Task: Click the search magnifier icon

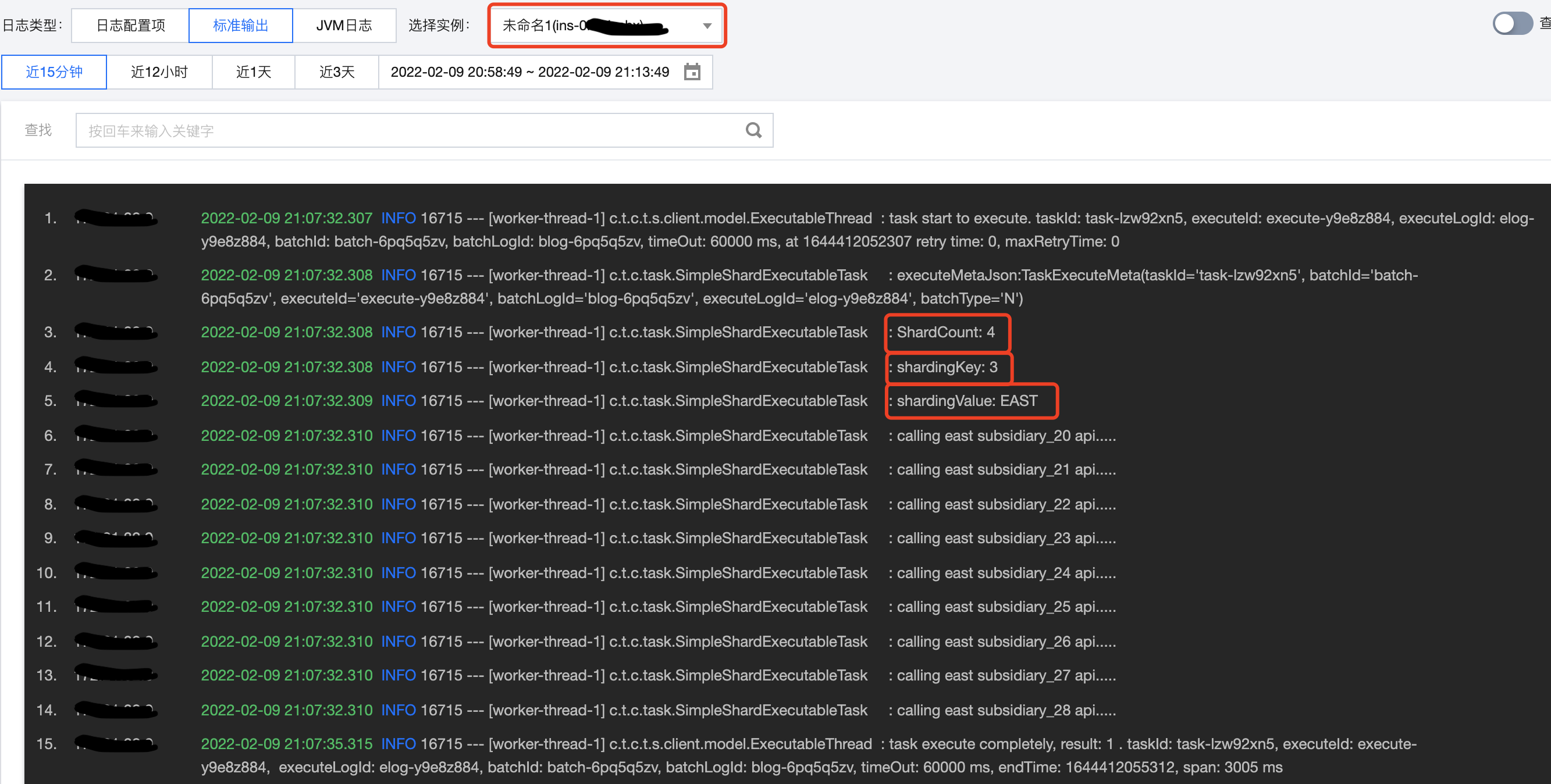Action: 753,130
